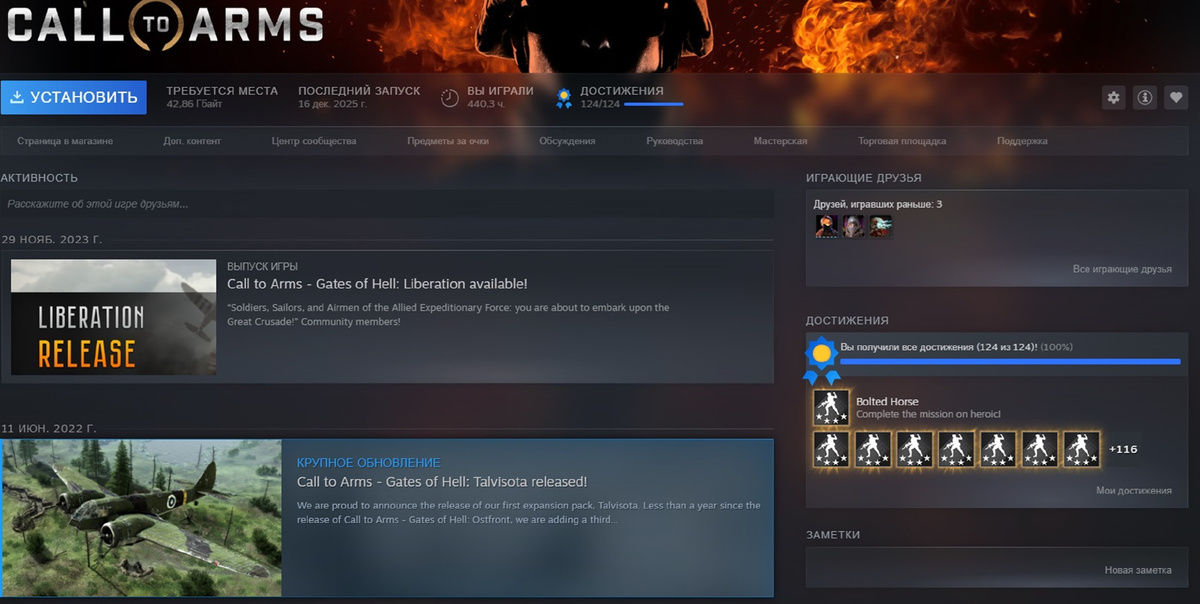Image resolution: width=1200 pixels, height=604 pixels.
Task: Click ДОСТИЖЕНИЯ header label in top bar
Action: coord(621,91)
